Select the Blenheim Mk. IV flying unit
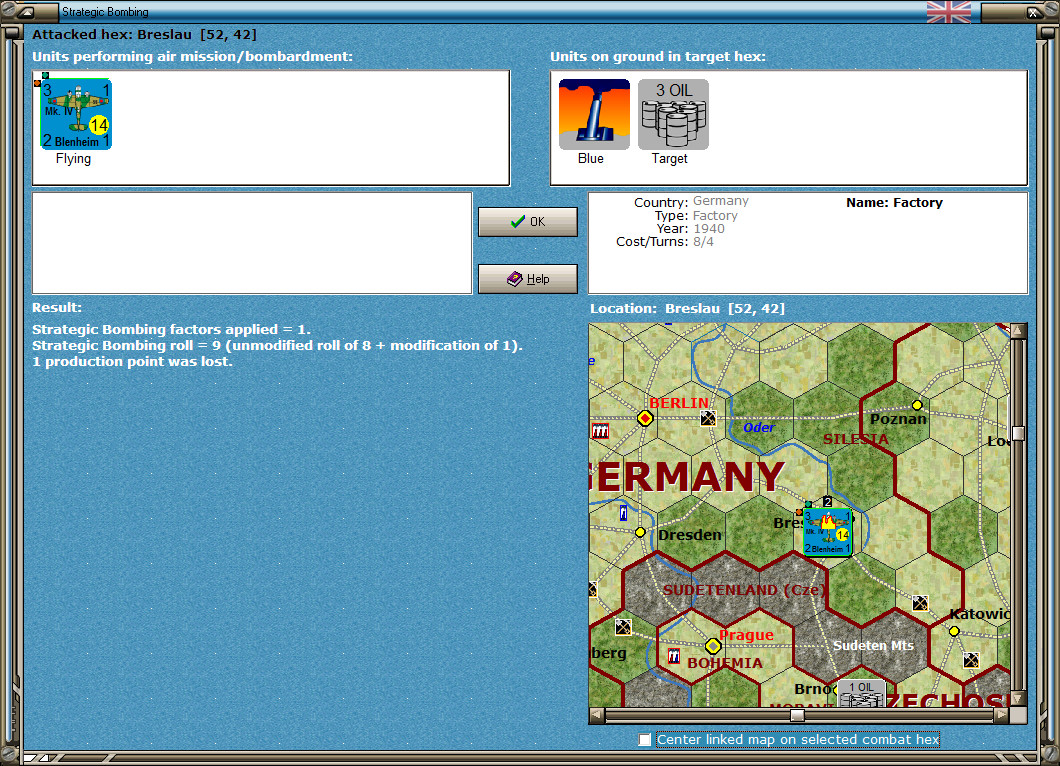The width and height of the screenshot is (1060, 766). [x=76, y=114]
